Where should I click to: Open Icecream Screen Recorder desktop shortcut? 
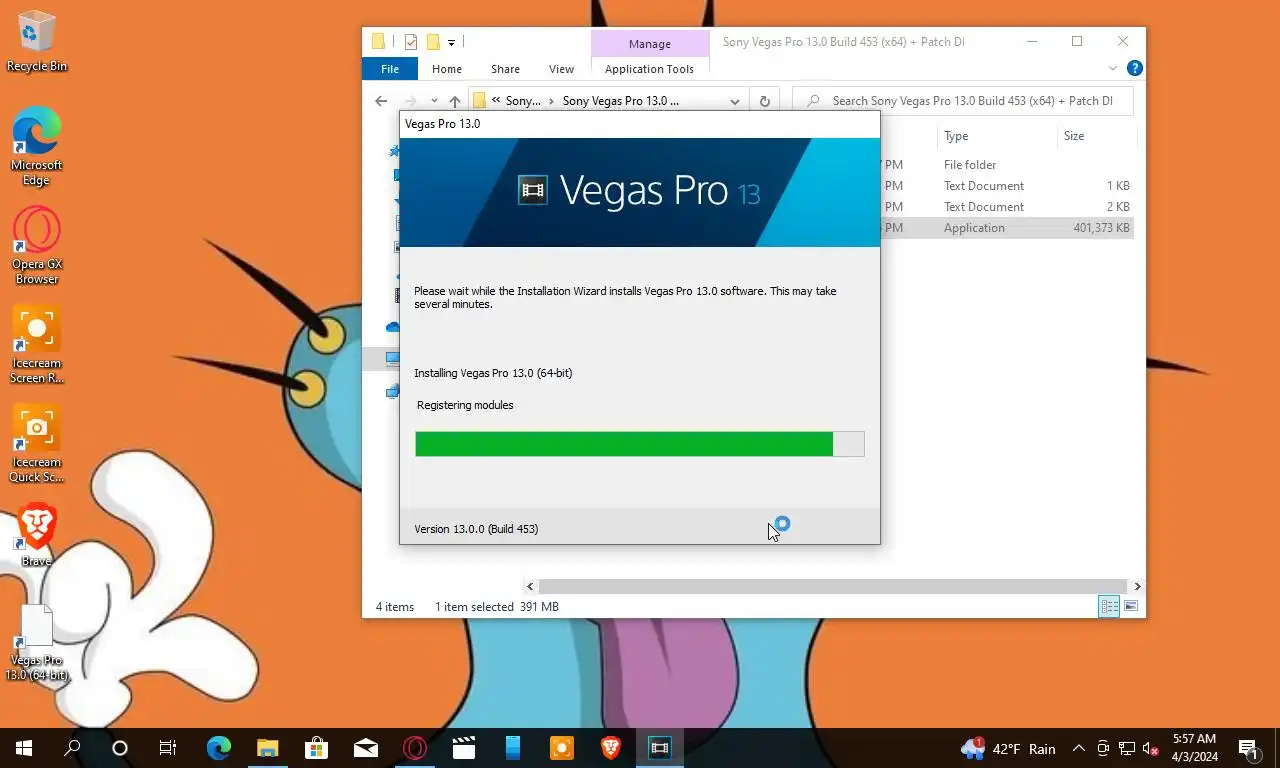[37, 344]
